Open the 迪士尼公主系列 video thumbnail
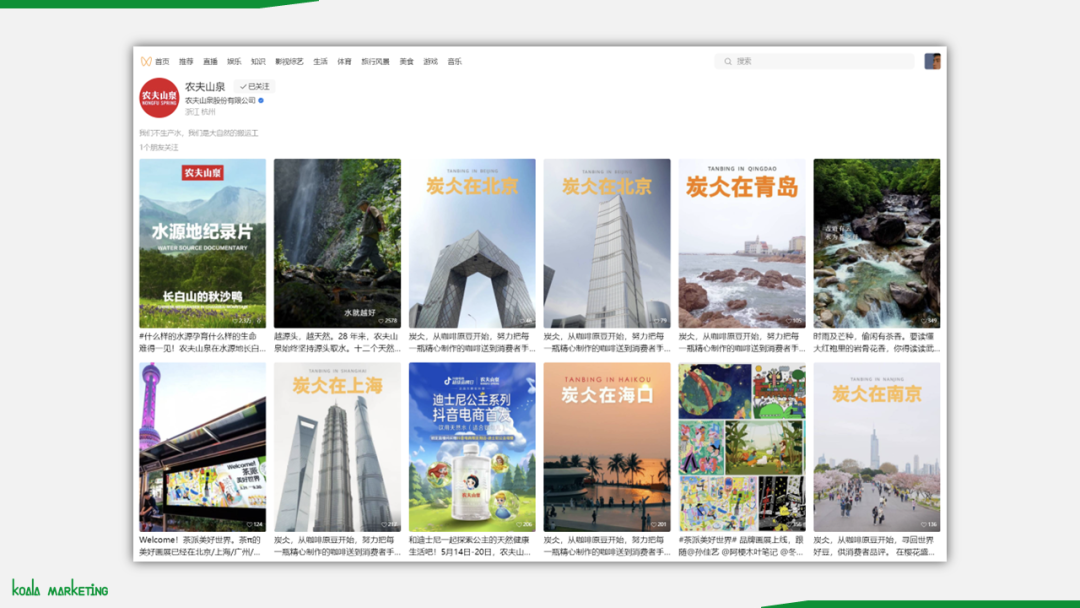The width and height of the screenshot is (1080, 608). (x=472, y=447)
